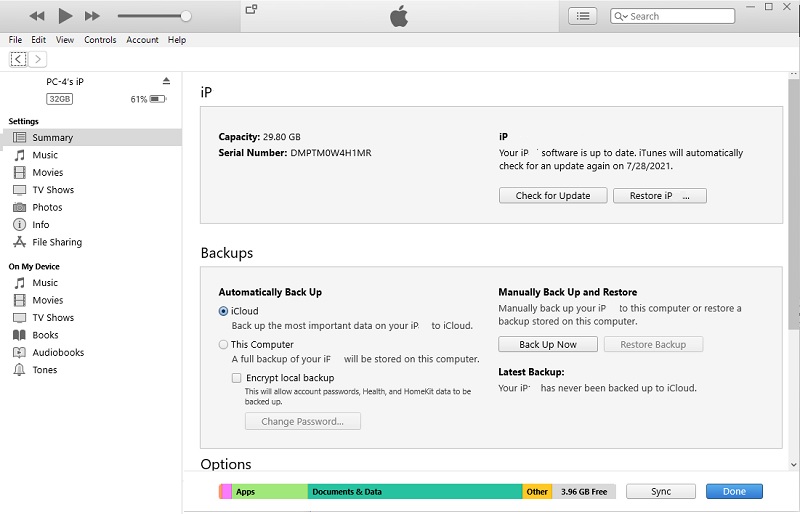The height and width of the screenshot is (514, 800).
Task: Go back with the back arrow
Action: [x=18, y=60]
